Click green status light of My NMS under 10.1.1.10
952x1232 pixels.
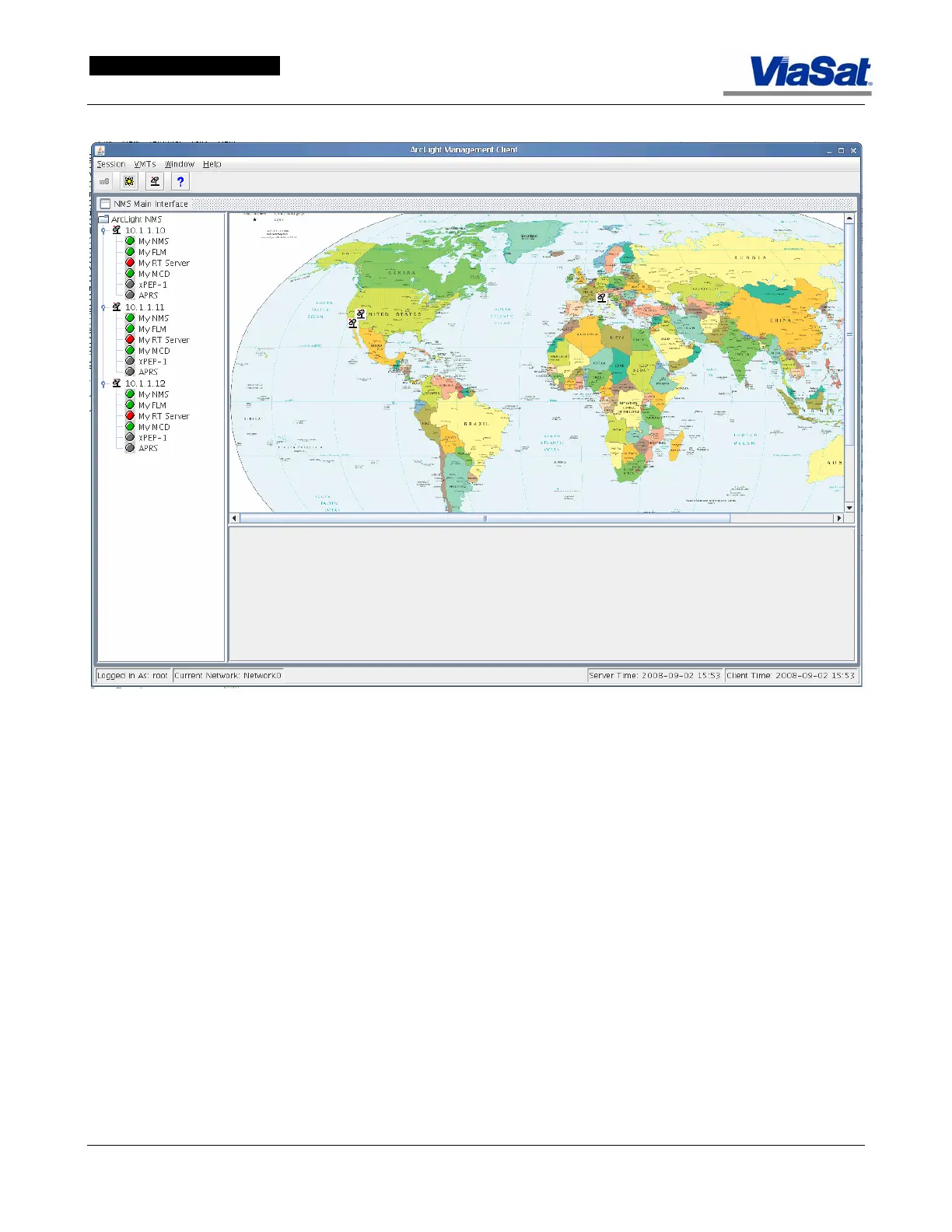[x=130, y=241]
